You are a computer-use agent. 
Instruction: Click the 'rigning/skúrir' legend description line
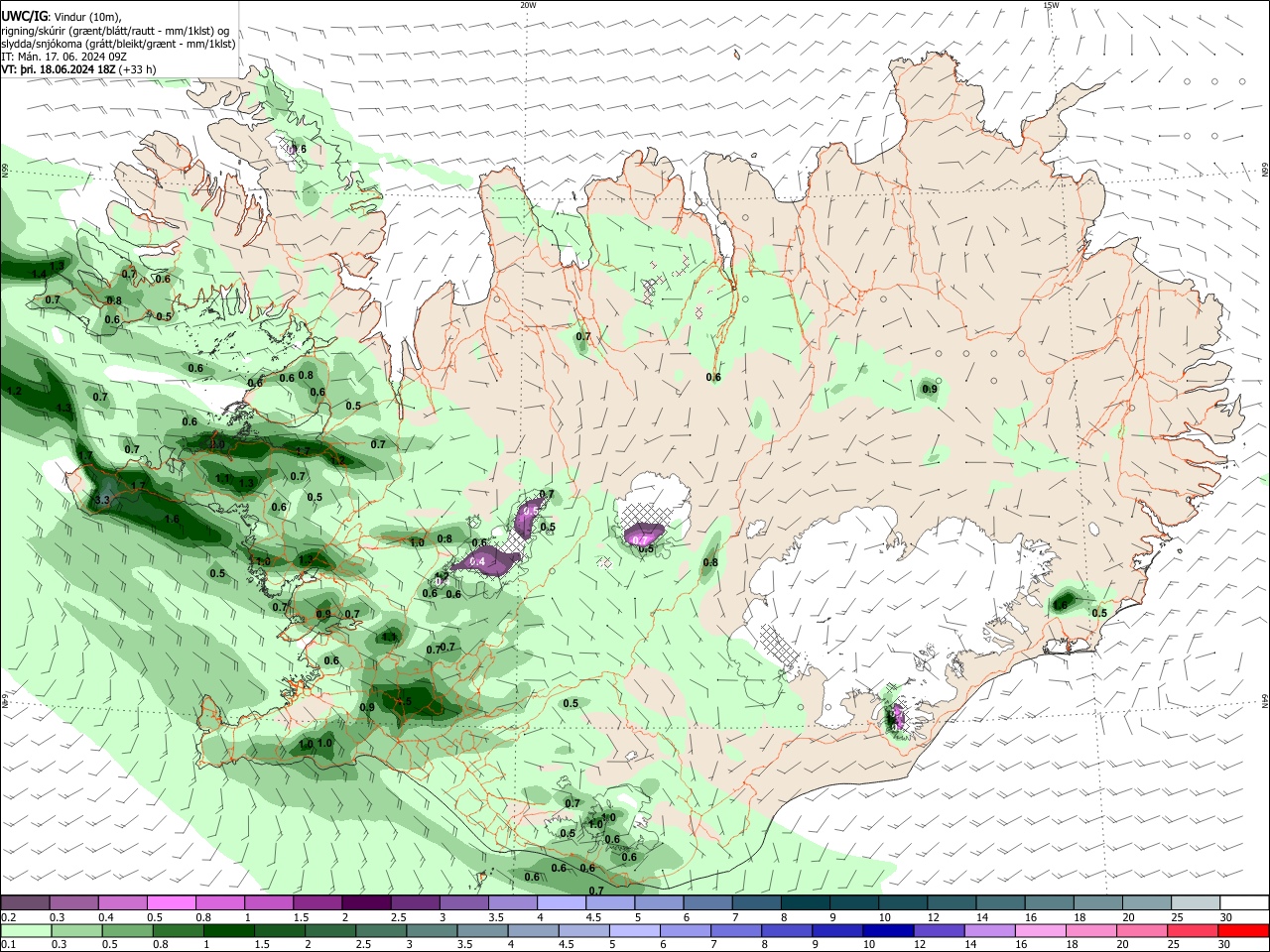pyautogui.click(x=115, y=31)
